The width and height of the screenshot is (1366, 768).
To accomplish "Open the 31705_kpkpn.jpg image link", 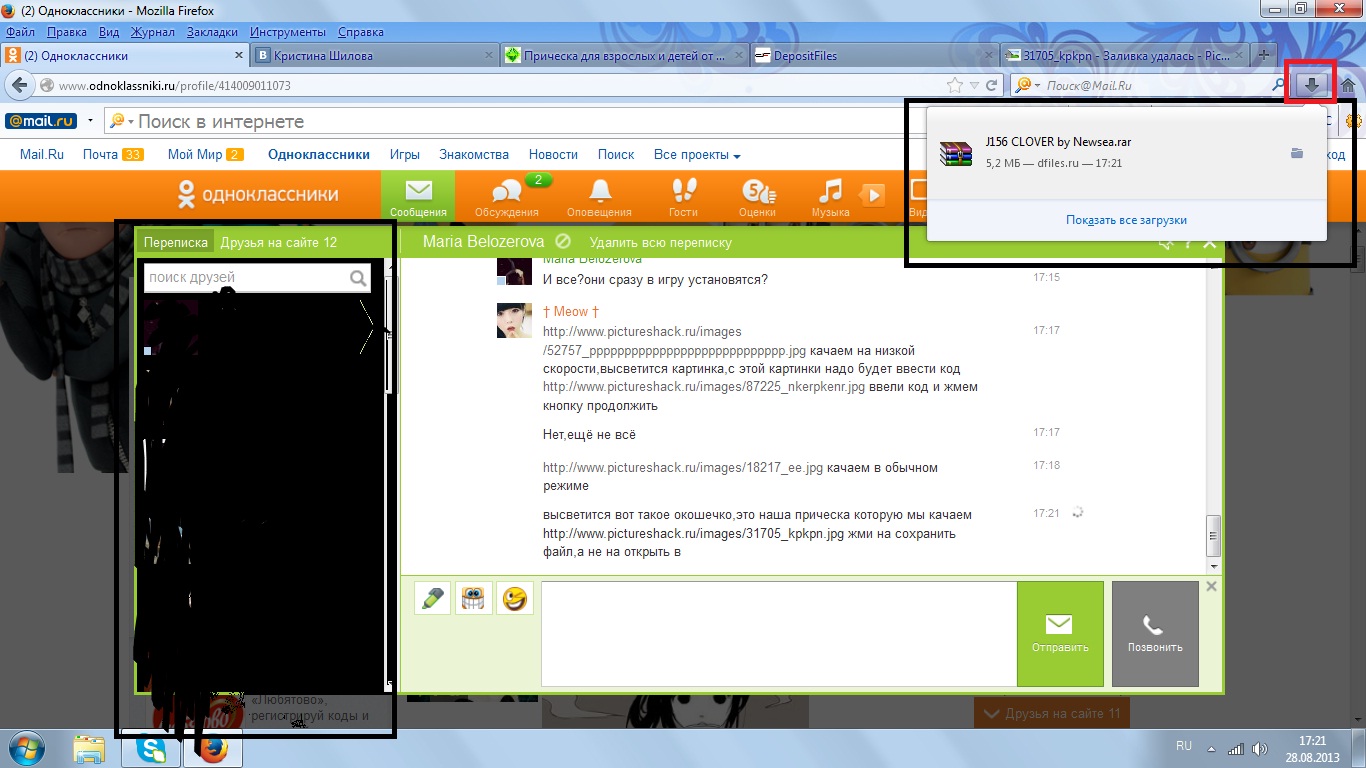I will [691, 533].
